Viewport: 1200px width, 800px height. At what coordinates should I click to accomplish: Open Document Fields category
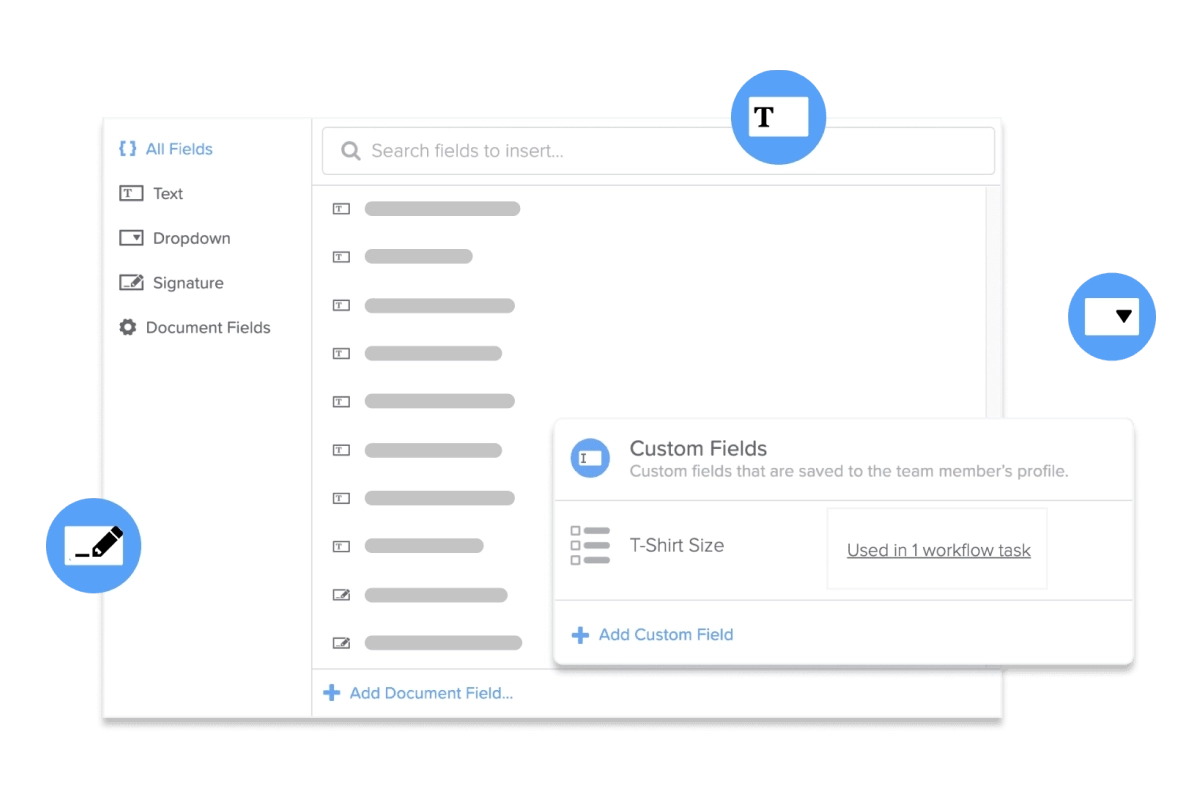point(208,327)
